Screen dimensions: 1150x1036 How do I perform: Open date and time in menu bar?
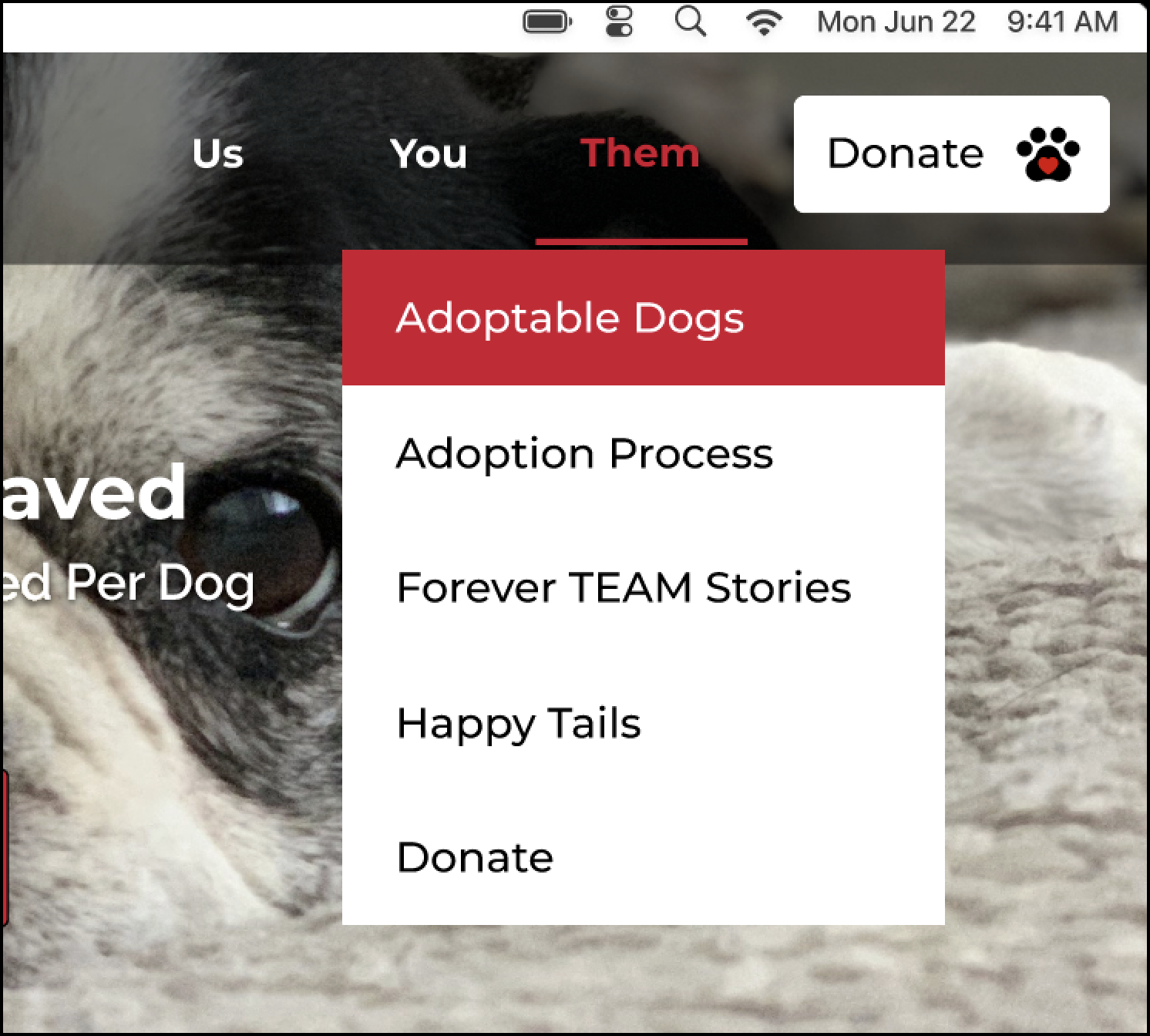(x=967, y=22)
